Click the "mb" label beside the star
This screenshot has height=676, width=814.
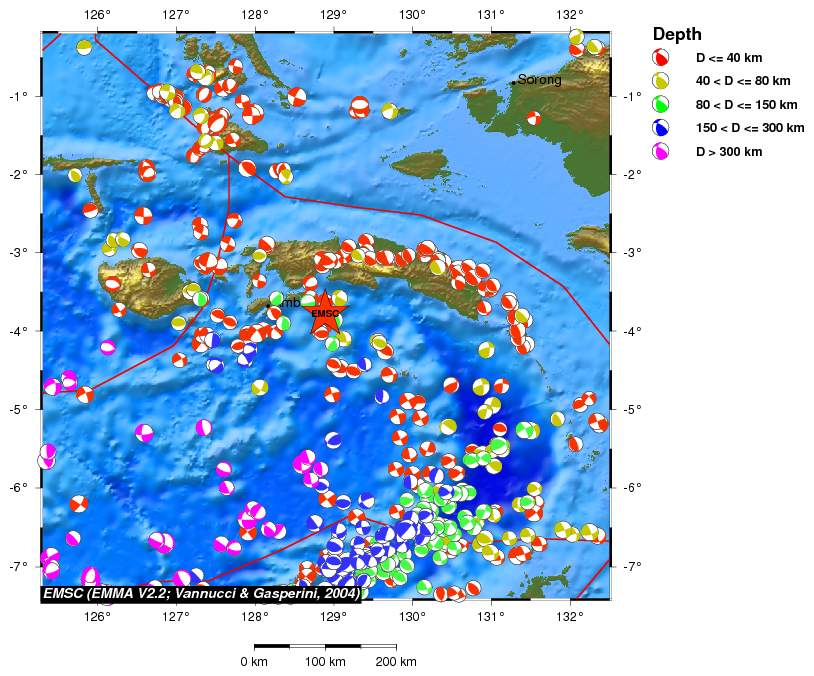(x=291, y=303)
